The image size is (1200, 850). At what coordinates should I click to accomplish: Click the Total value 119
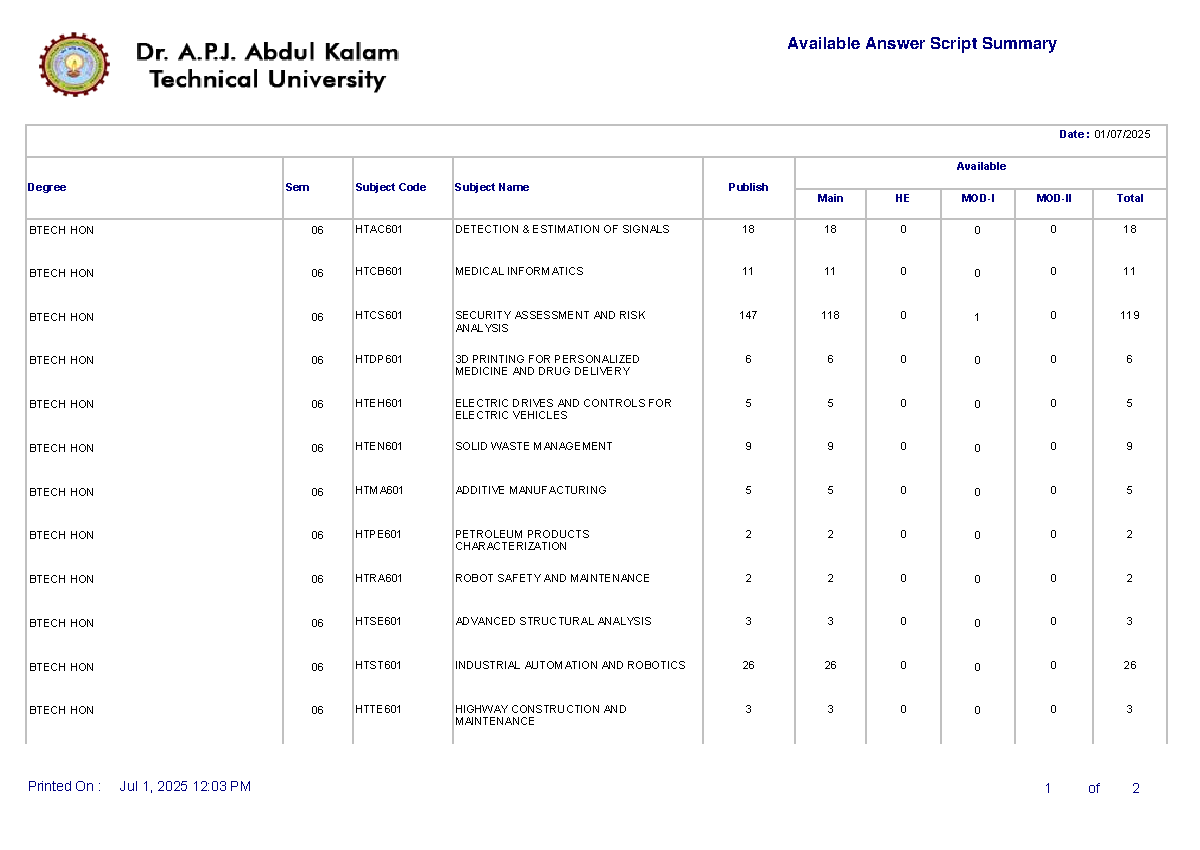pyautogui.click(x=1130, y=315)
